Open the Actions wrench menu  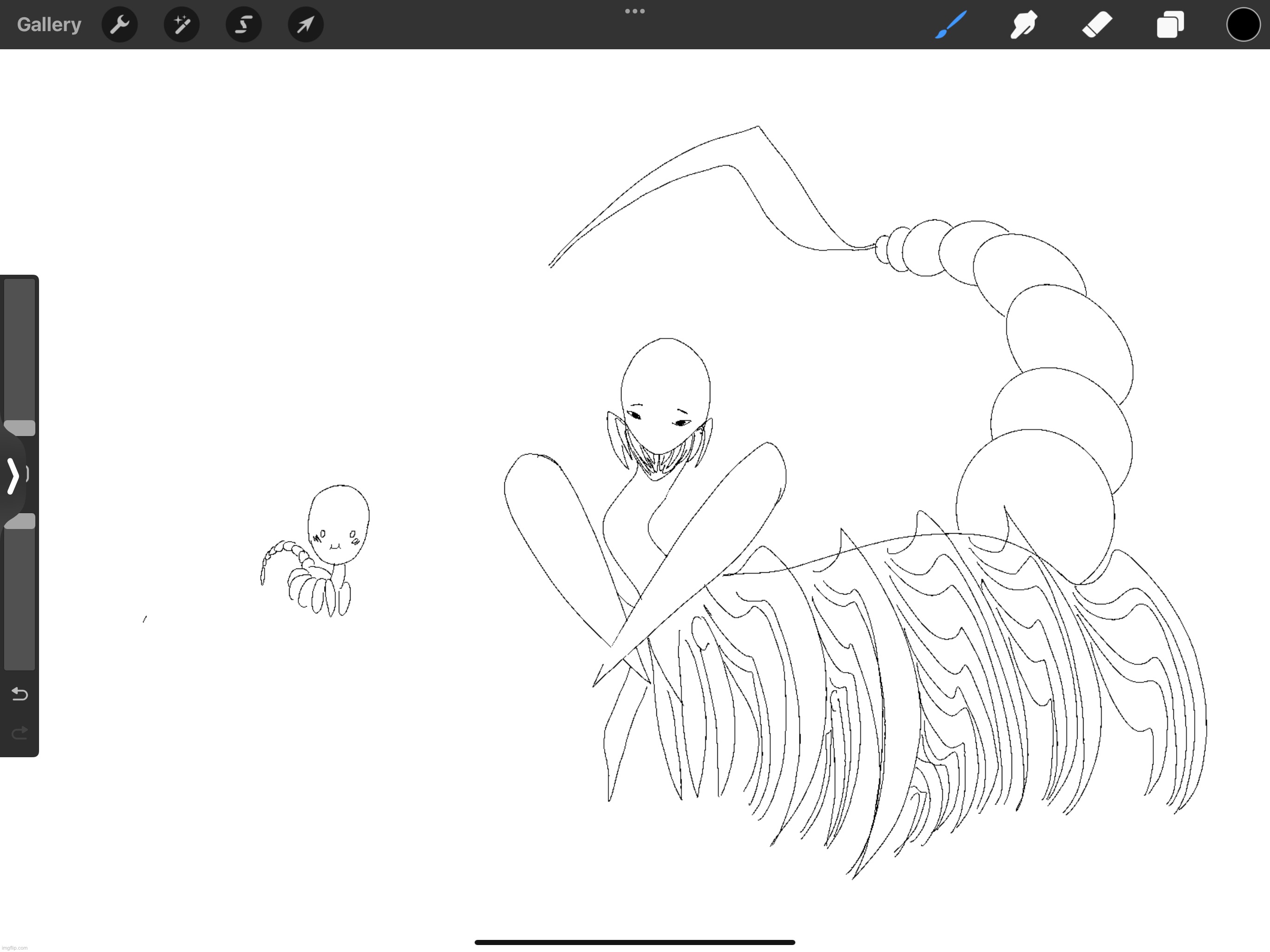(119, 25)
